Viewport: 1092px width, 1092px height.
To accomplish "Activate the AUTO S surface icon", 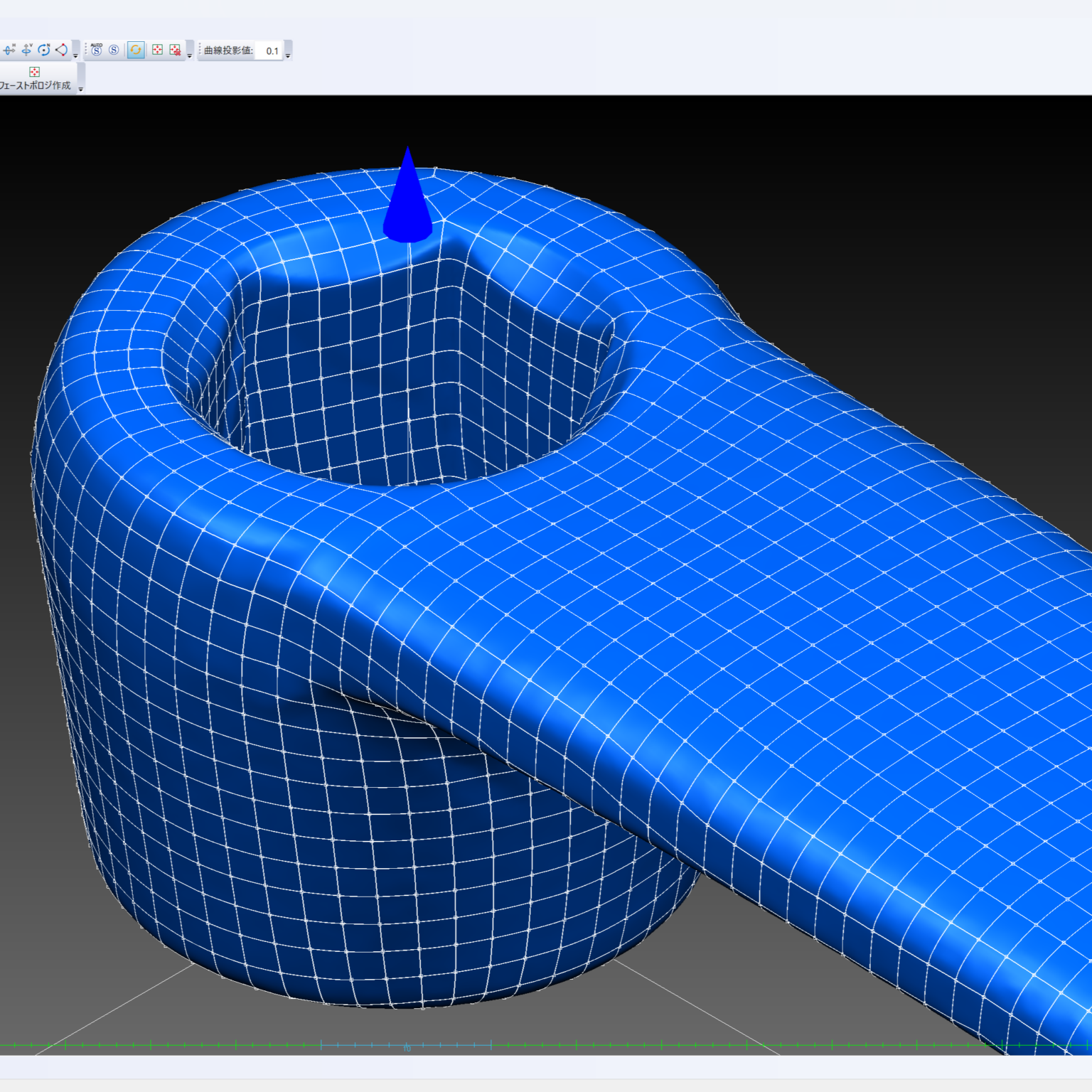I will (97, 50).
